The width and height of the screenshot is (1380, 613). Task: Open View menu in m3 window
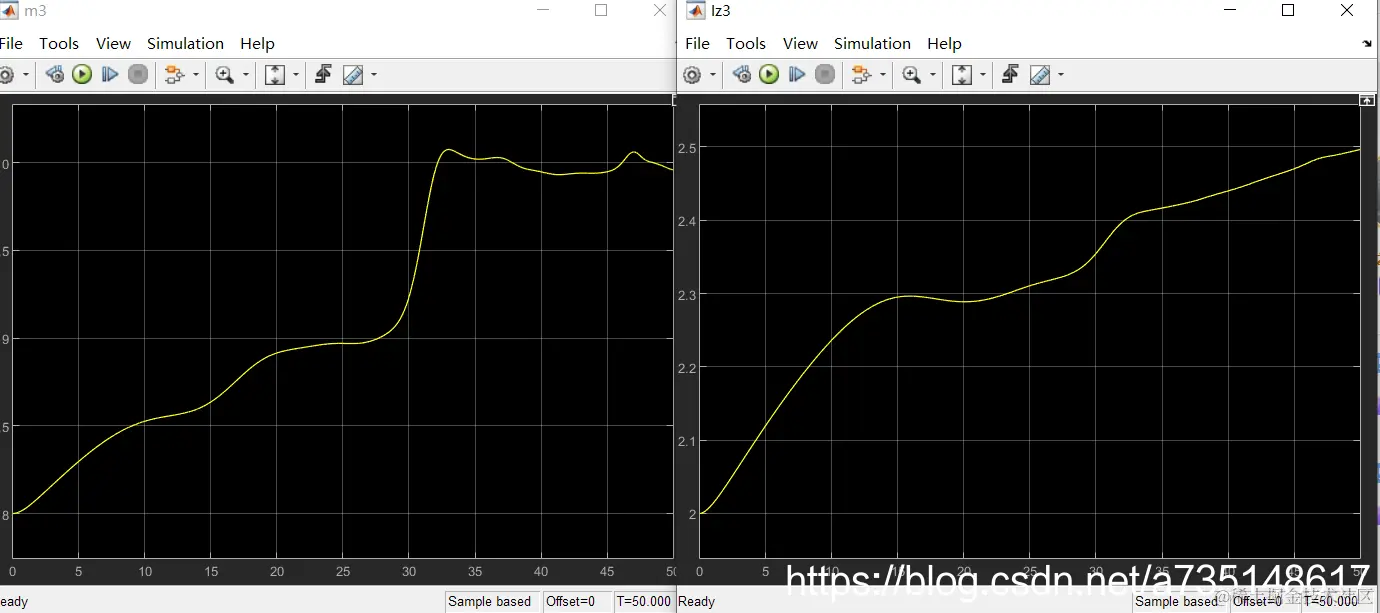(113, 44)
